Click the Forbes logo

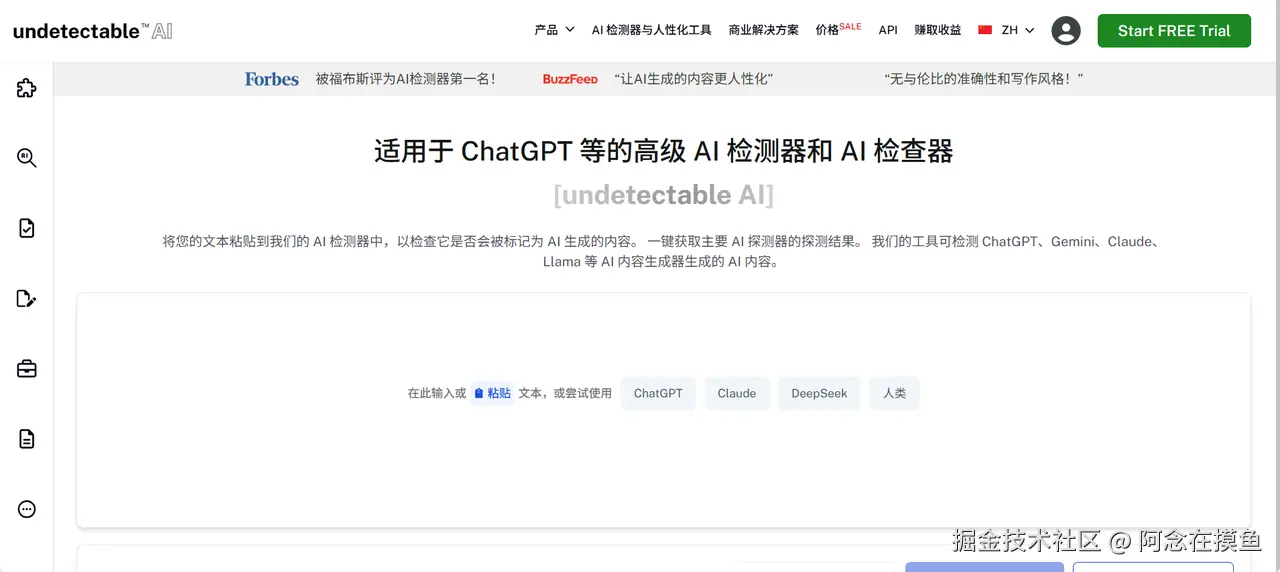tap(272, 79)
